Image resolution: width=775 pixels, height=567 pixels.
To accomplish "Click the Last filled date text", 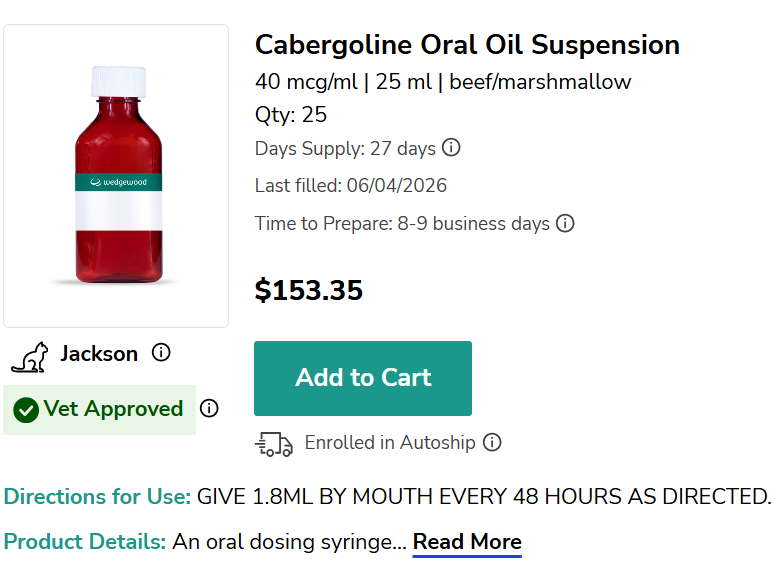I will (x=350, y=185).
